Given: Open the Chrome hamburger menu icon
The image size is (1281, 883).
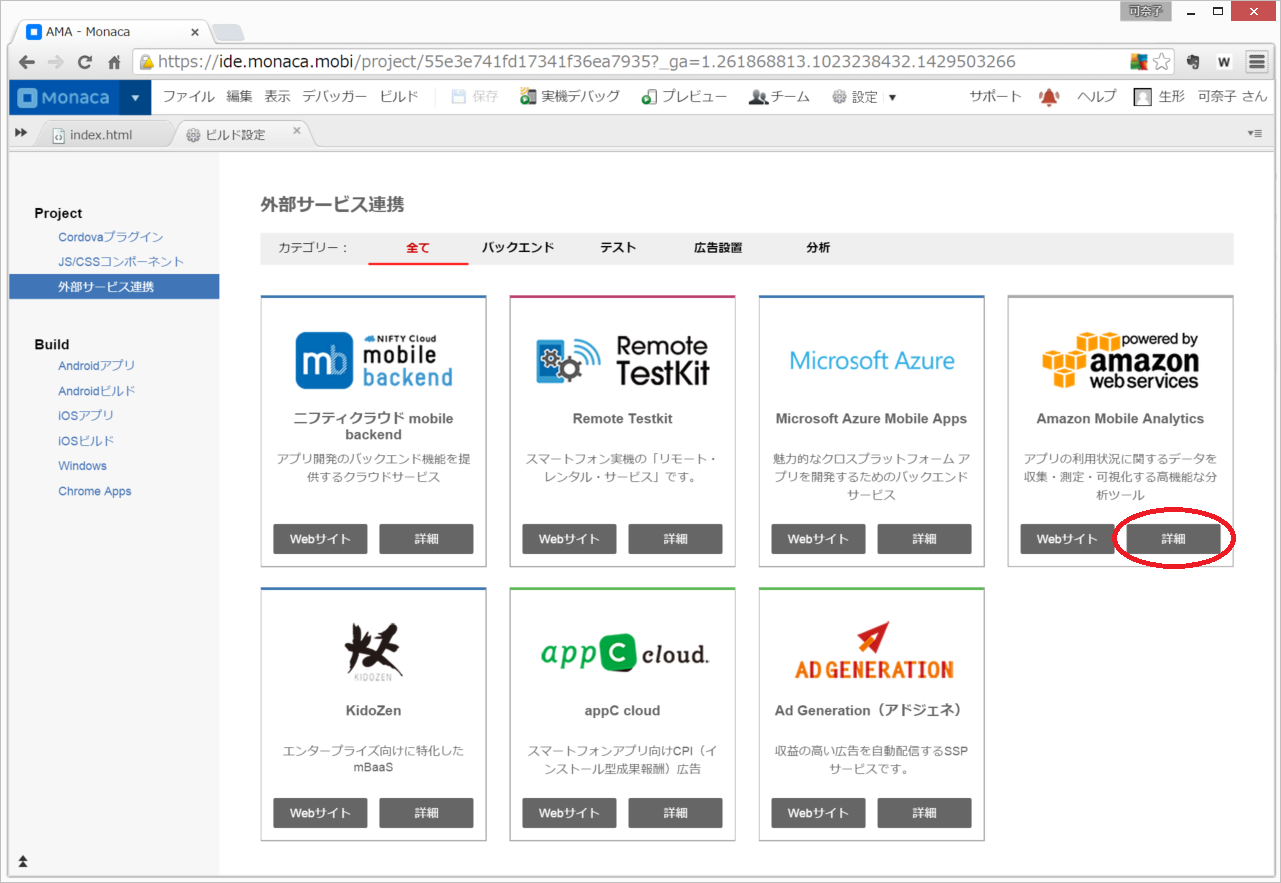Looking at the screenshot, I should [x=1256, y=62].
